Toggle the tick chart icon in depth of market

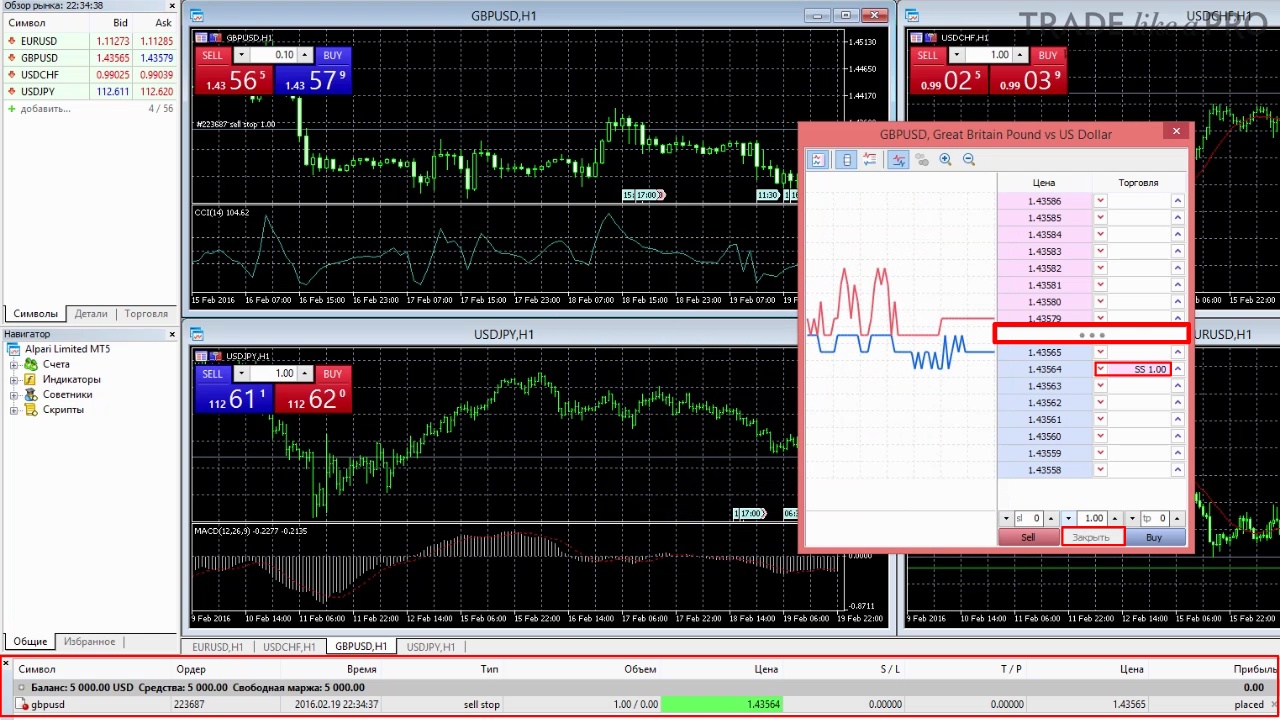(x=818, y=160)
